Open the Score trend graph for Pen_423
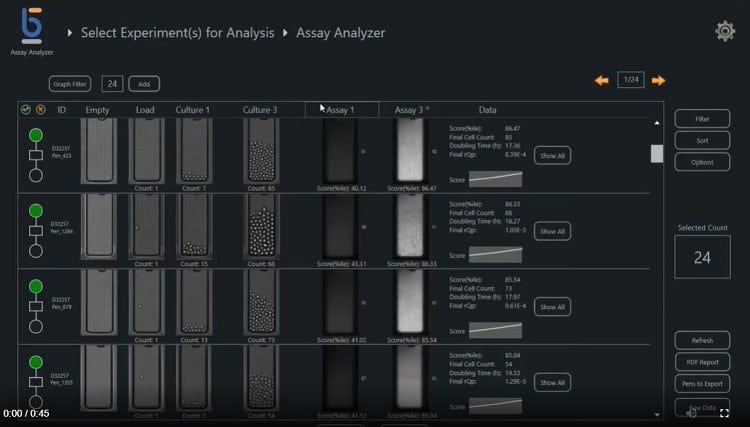The height and width of the screenshot is (427, 750). click(496, 179)
